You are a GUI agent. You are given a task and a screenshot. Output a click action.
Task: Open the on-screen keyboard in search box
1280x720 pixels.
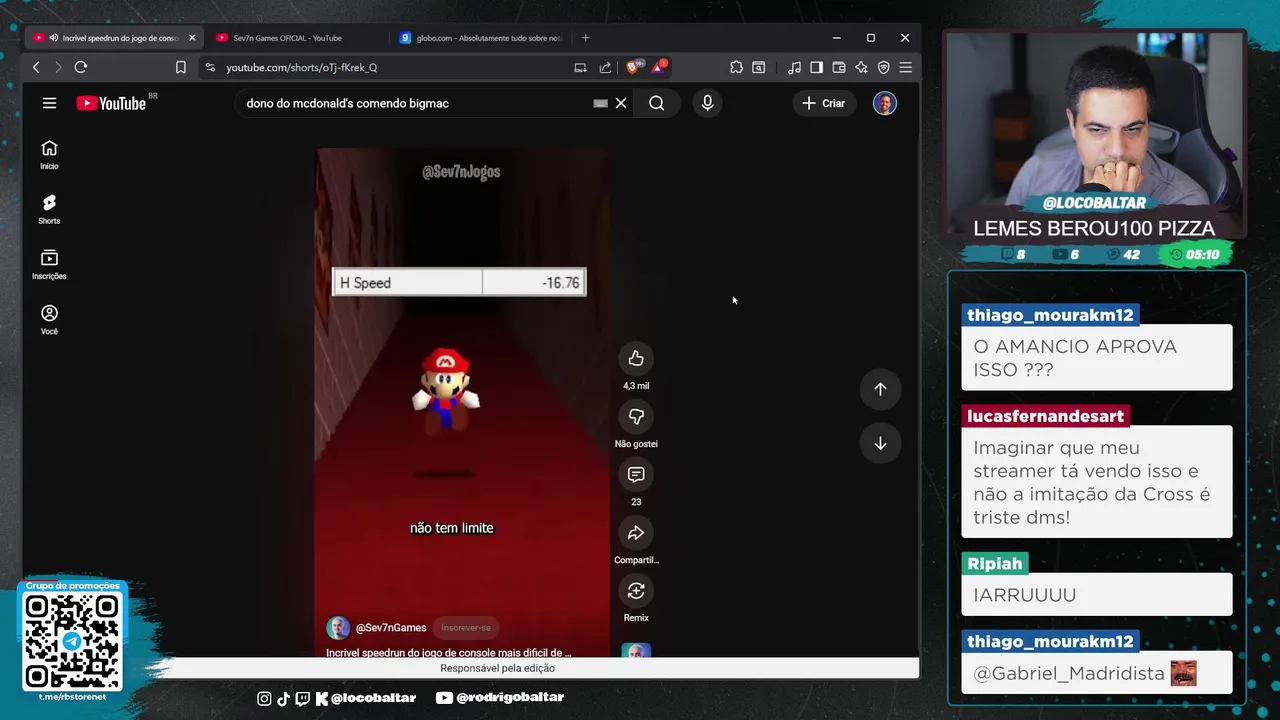[x=600, y=103]
